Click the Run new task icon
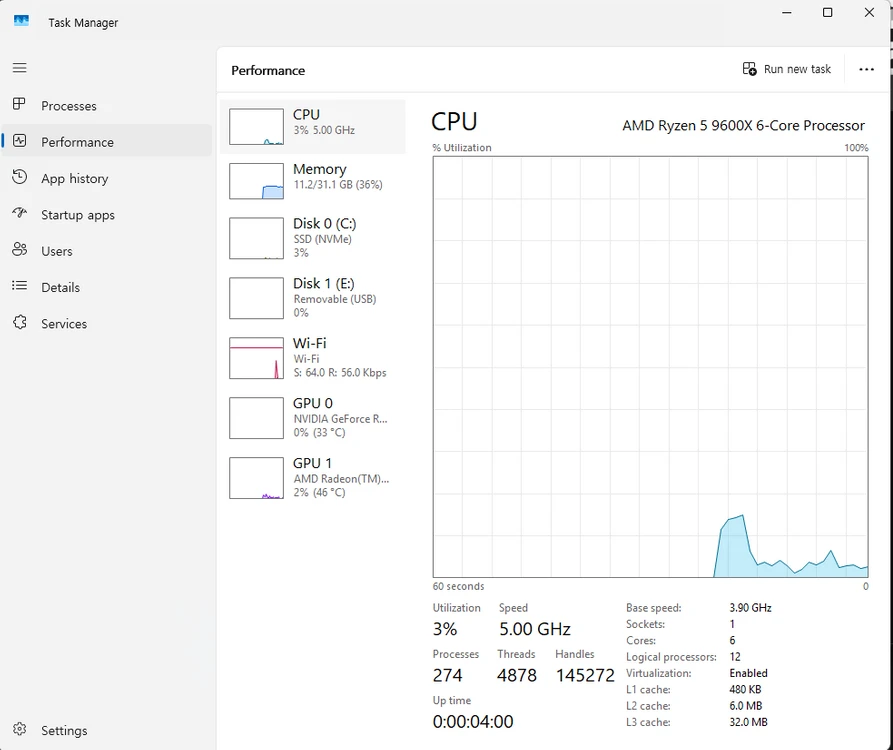 tap(749, 69)
